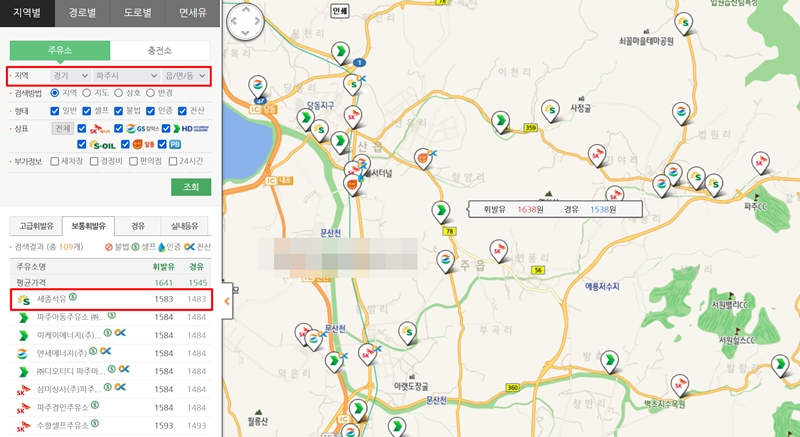The image size is (800, 437).
Task: Pan the map right with the arrow
Action: (258, 21)
